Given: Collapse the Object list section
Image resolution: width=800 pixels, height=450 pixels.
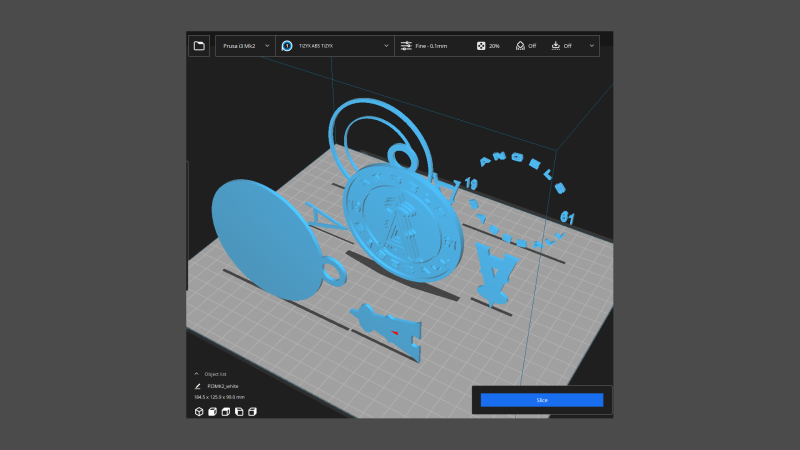Looking at the screenshot, I should 197,373.
